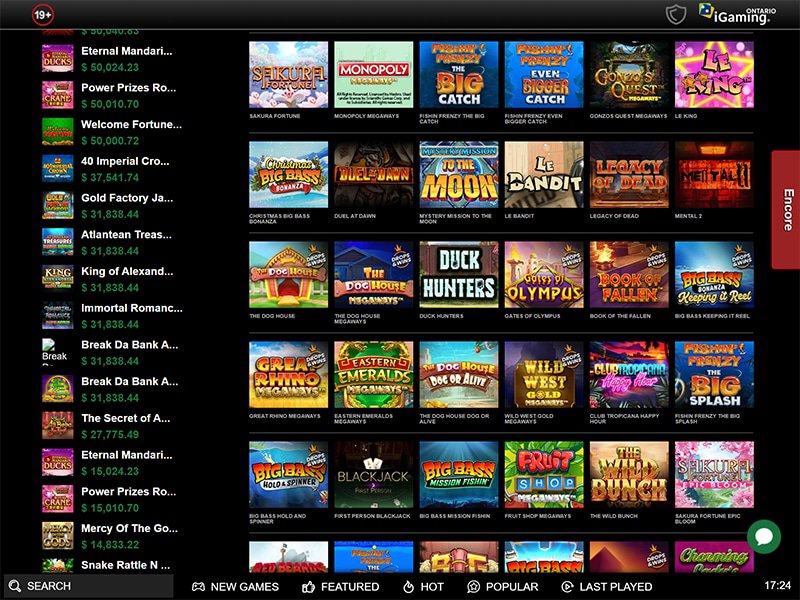Open the Last Played tab
Image resolution: width=800 pixels, height=600 pixels.
point(607,587)
